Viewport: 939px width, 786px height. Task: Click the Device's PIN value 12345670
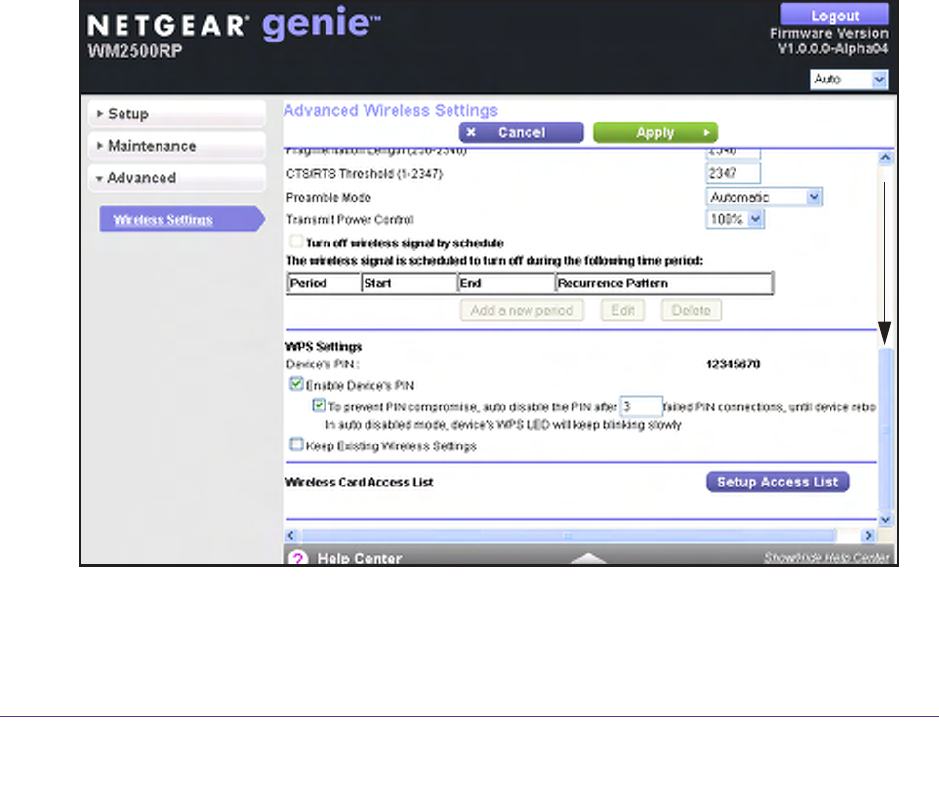click(x=733, y=364)
